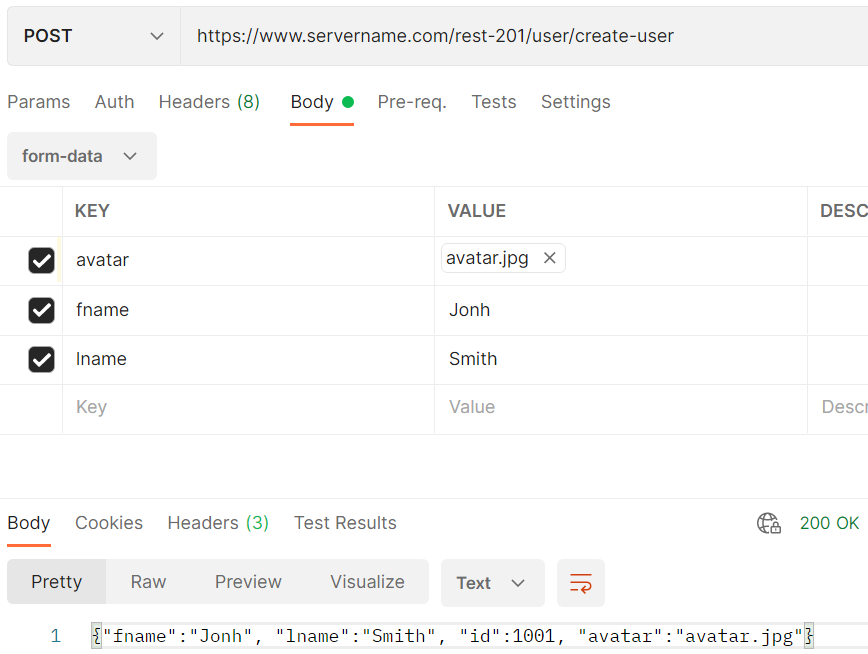This screenshot has width=868, height=654.
Task: Click the lname key cell
Action: 249,360
